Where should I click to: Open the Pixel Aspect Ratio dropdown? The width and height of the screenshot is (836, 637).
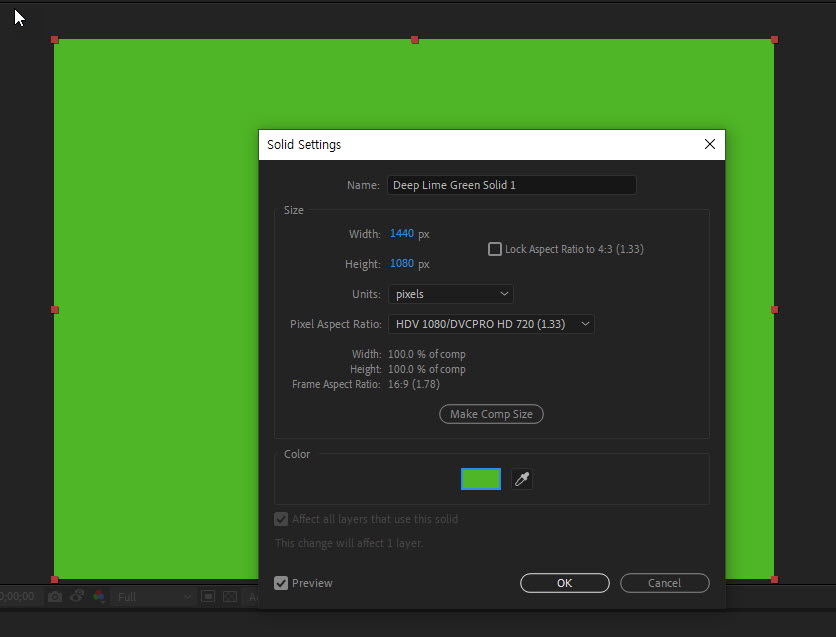(x=491, y=323)
